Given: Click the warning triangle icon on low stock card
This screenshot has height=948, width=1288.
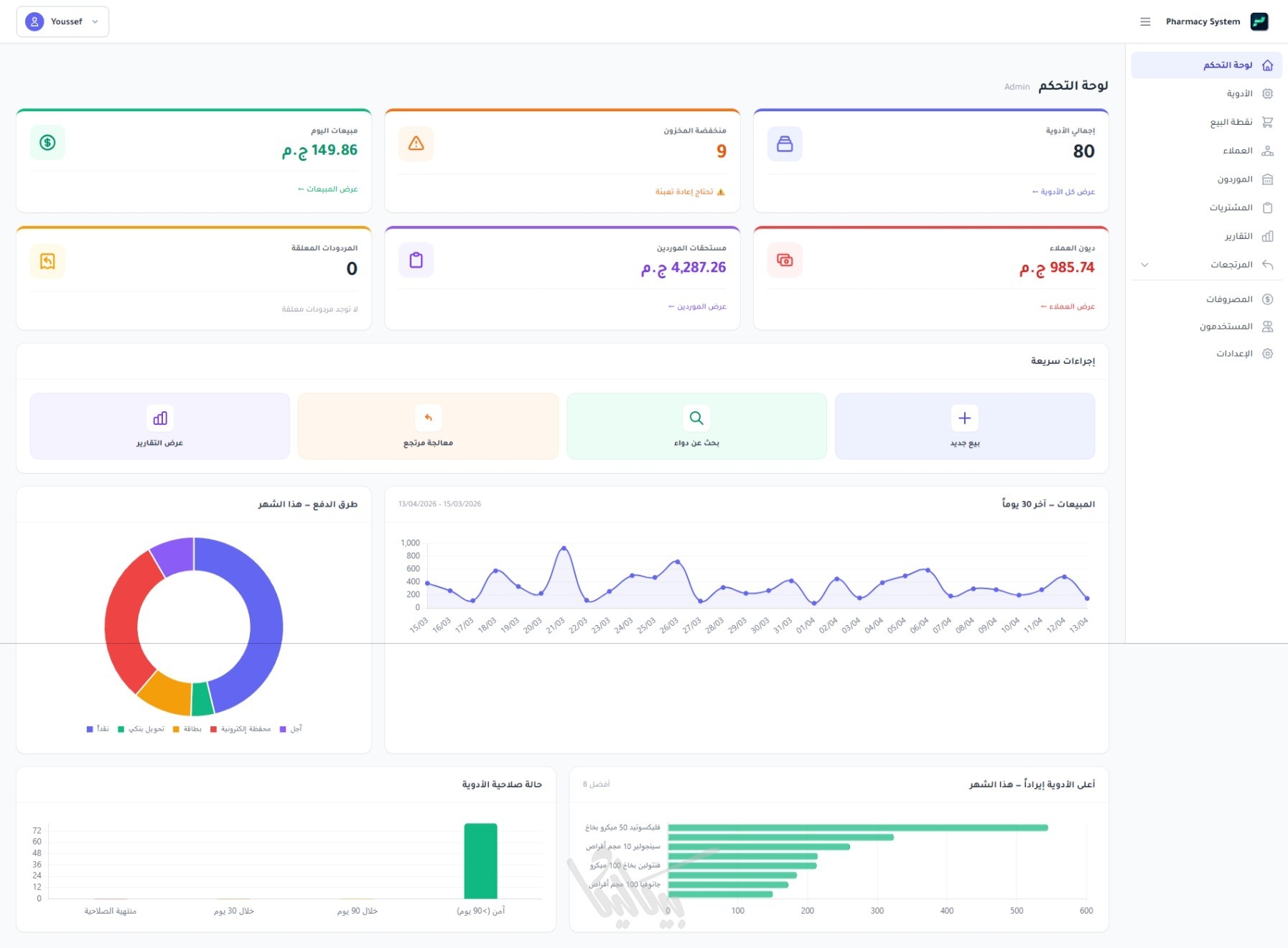Looking at the screenshot, I should pyautogui.click(x=416, y=144).
